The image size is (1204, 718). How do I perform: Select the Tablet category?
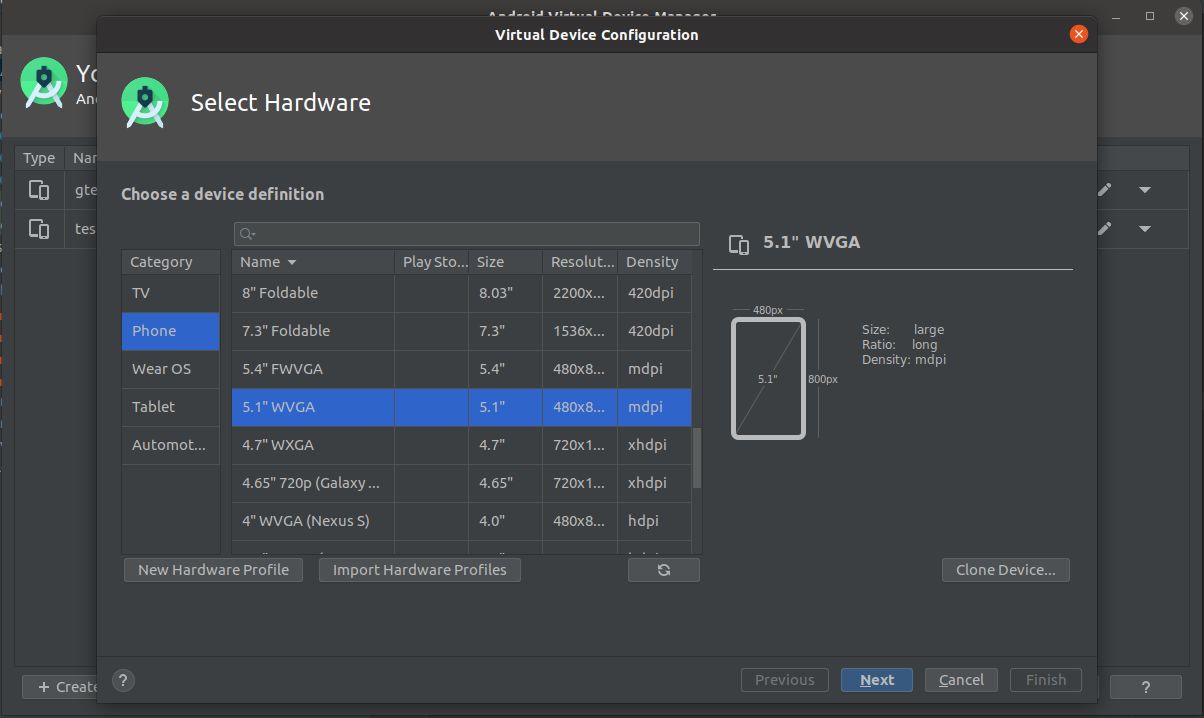pyautogui.click(x=170, y=407)
